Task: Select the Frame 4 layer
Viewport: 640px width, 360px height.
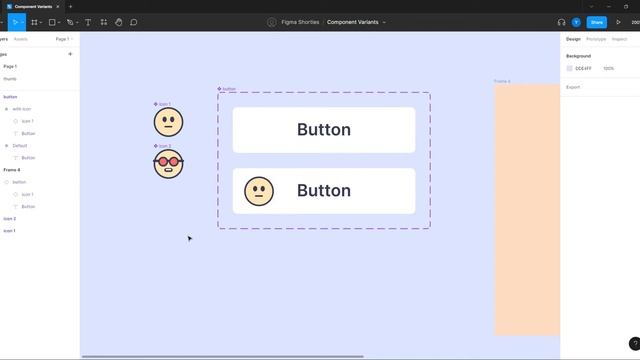Action: coord(12,170)
